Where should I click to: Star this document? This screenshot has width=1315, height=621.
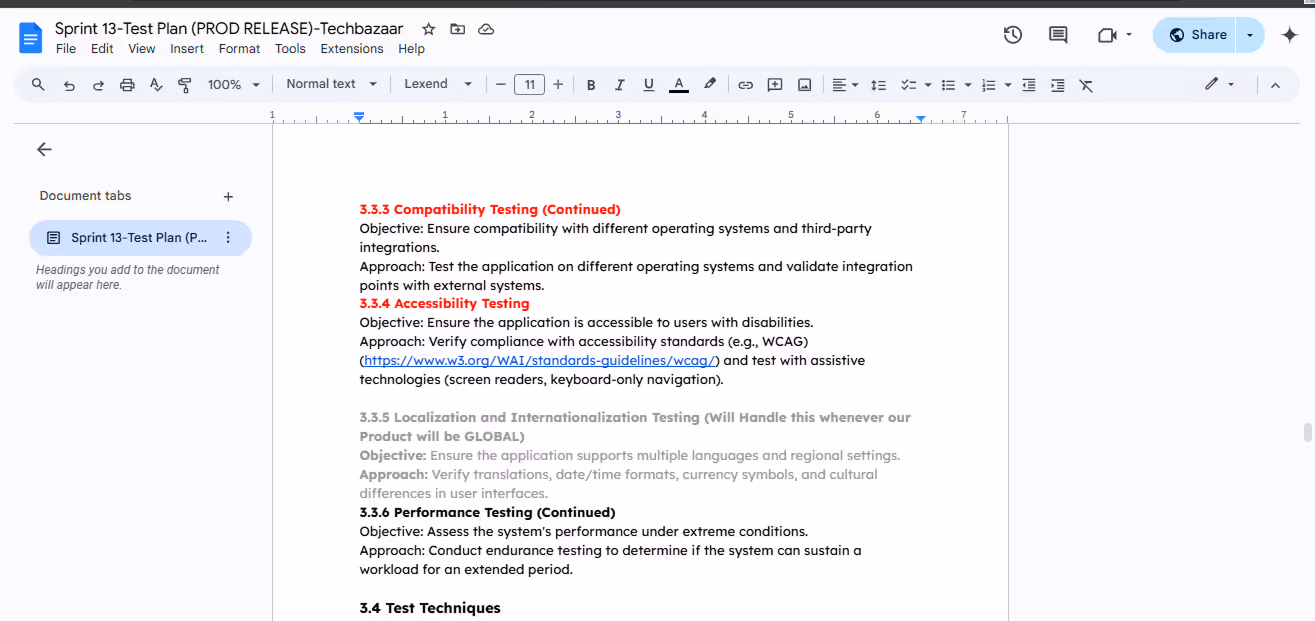tap(429, 30)
